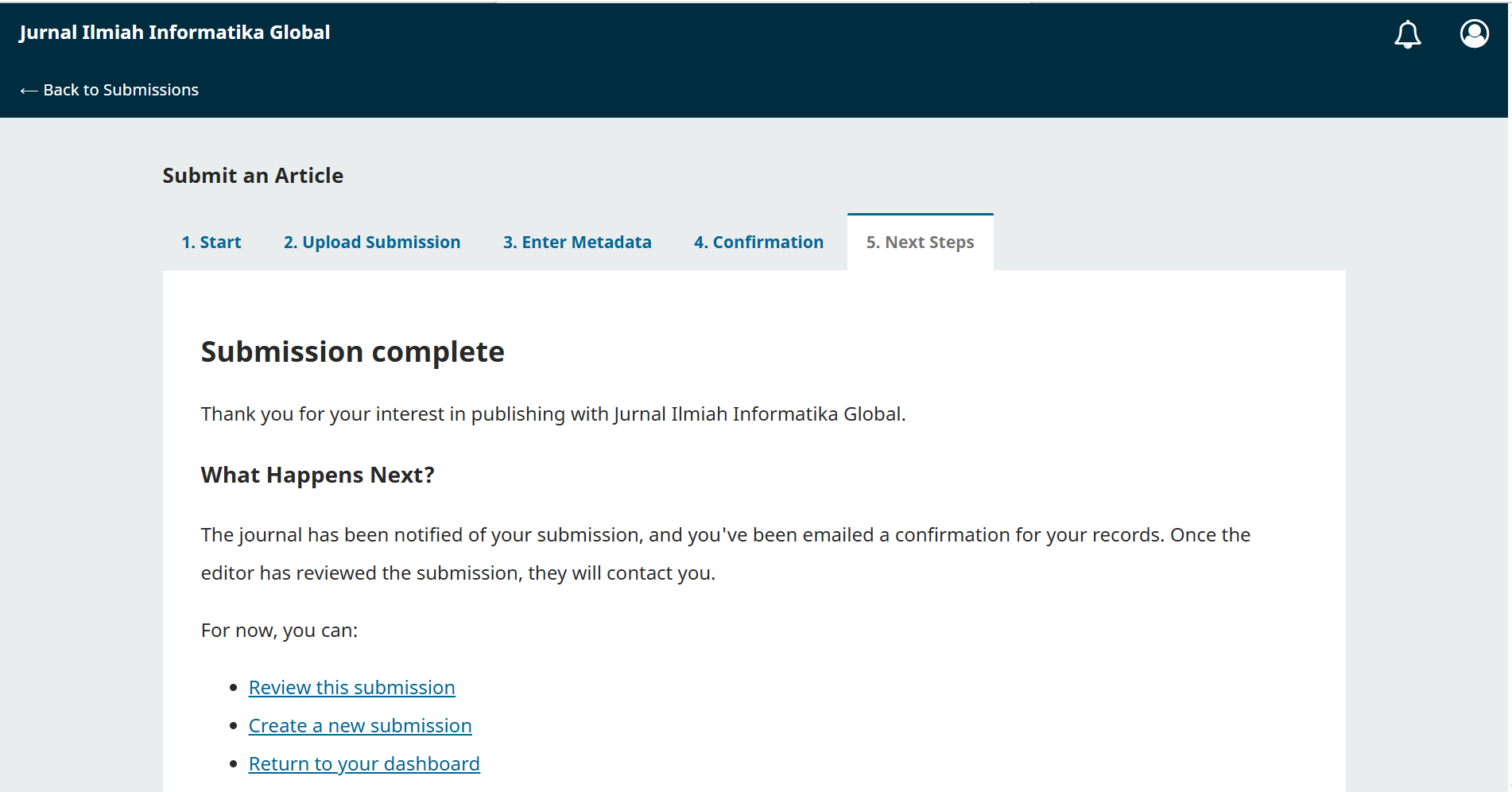Follow the Create a new submission link

[x=360, y=726]
